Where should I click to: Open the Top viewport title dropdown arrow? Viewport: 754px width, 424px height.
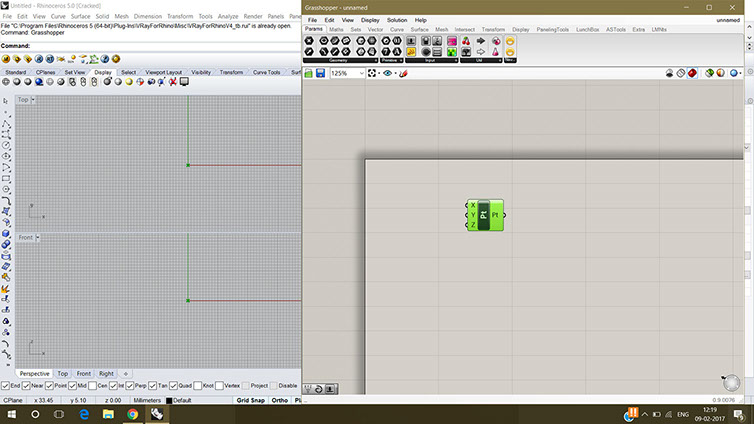tap(33, 100)
